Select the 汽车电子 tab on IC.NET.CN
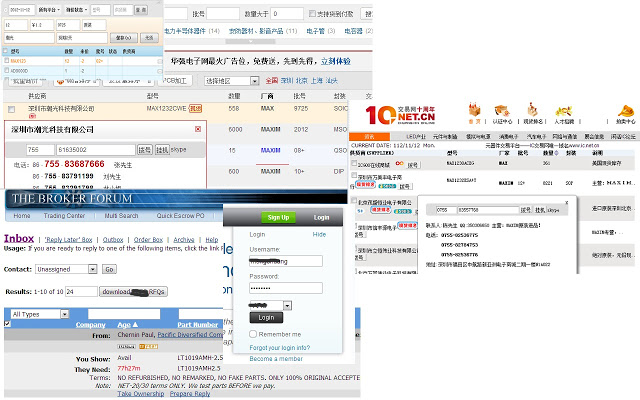This screenshot has width=640, height=400. [536, 137]
